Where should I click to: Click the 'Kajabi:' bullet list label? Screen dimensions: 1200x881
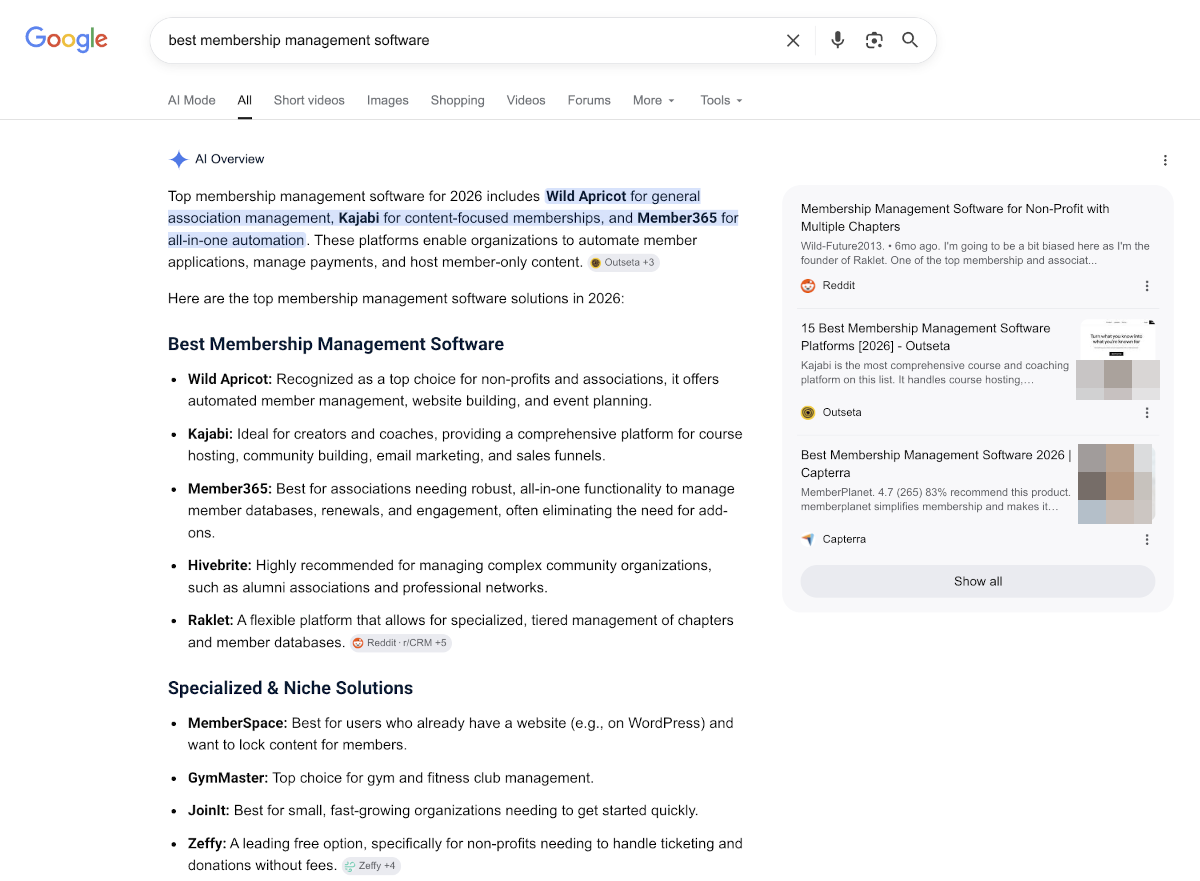coord(211,434)
